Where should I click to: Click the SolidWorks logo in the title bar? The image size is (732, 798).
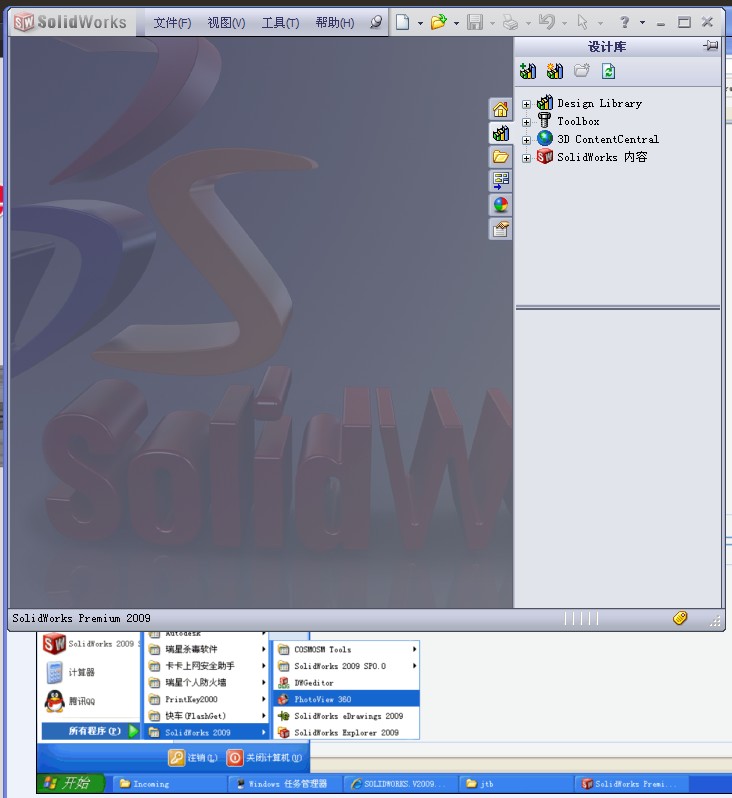pyautogui.click(x=70, y=22)
